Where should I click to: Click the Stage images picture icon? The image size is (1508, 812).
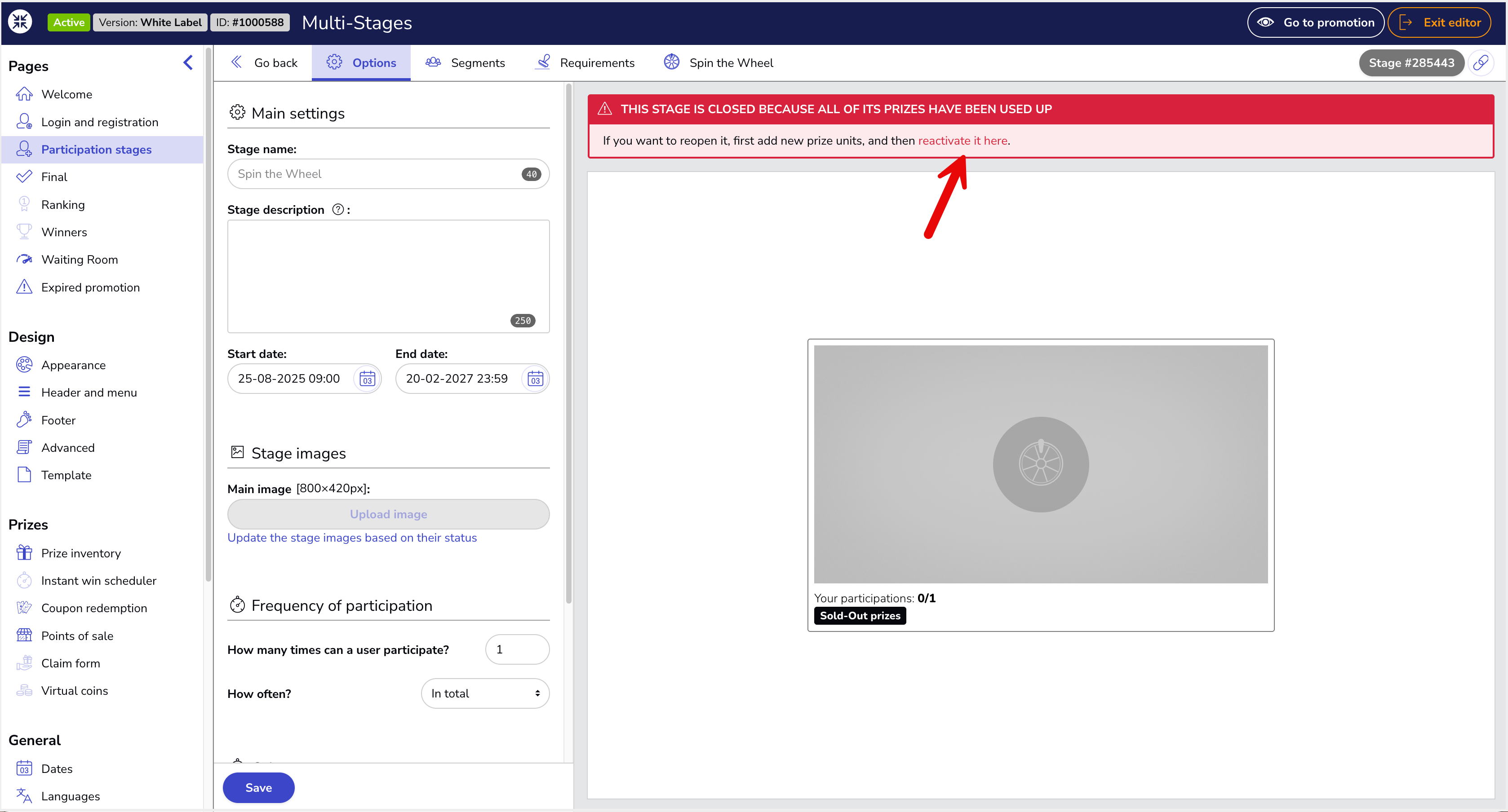tap(237, 452)
